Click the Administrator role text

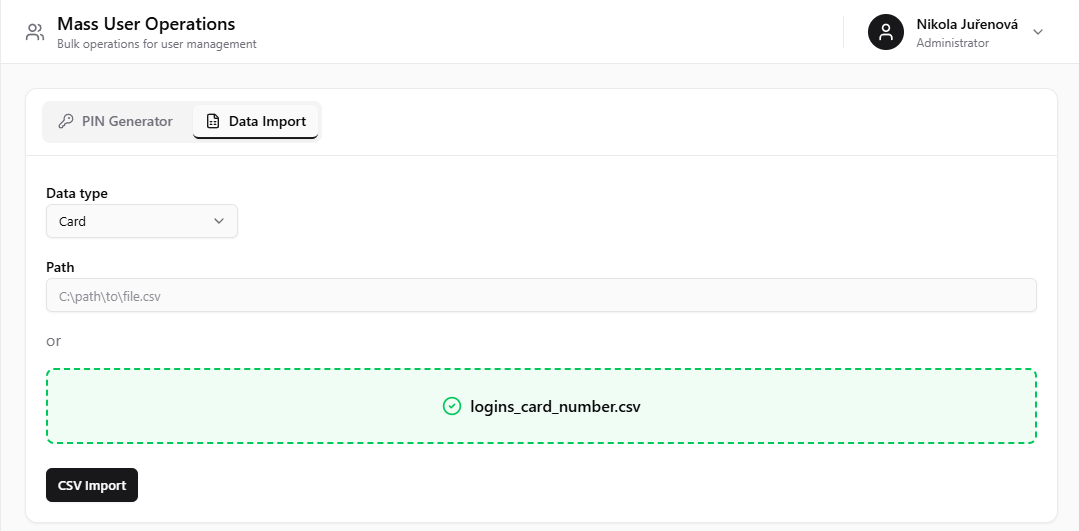point(952,43)
